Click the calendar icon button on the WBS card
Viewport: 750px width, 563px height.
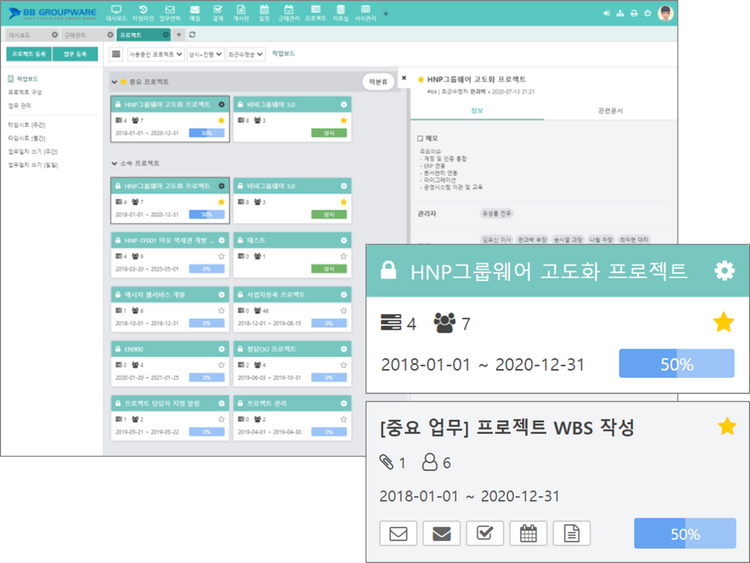[x=528, y=533]
